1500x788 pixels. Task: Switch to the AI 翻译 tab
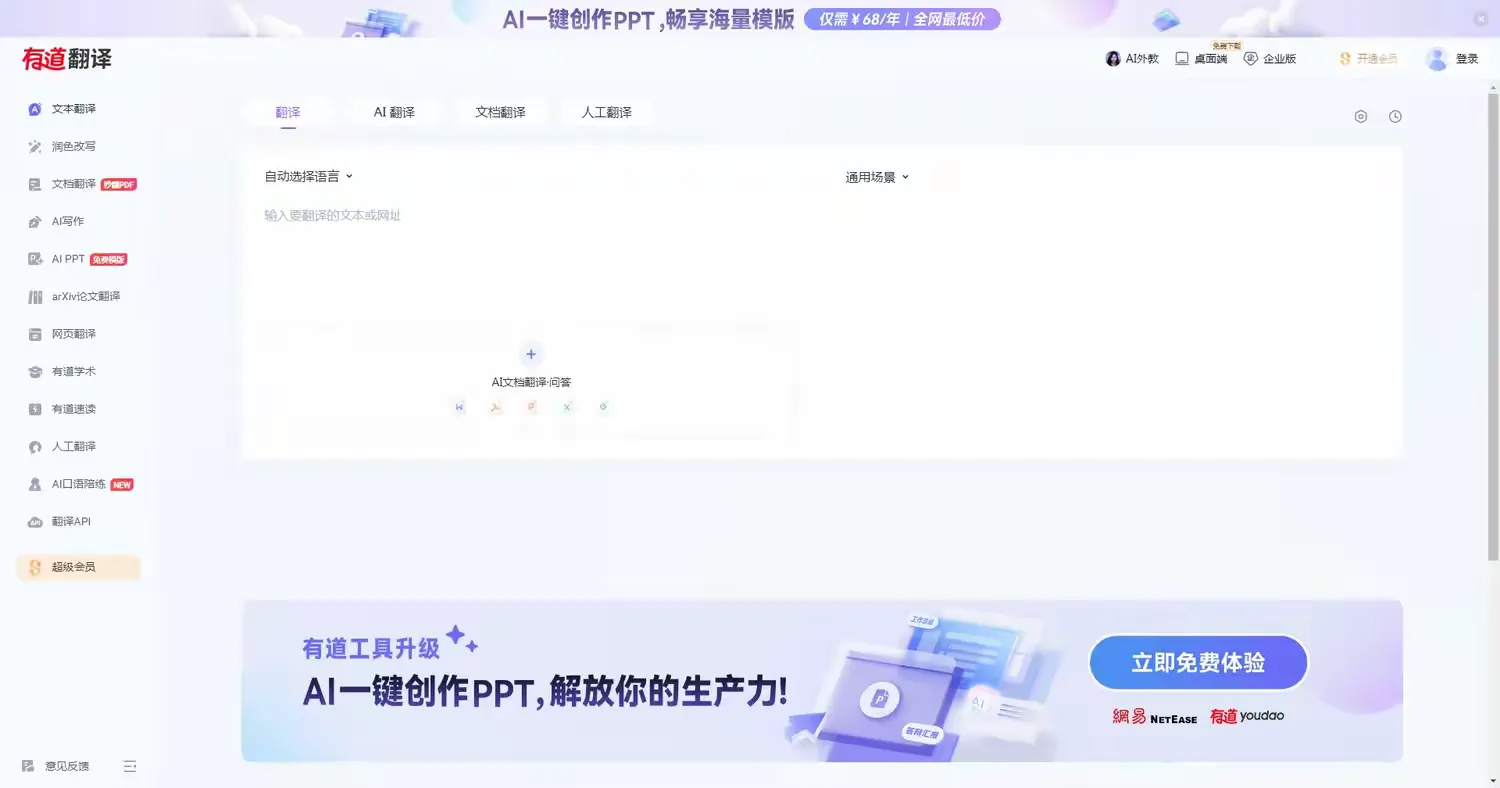pyautogui.click(x=394, y=113)
